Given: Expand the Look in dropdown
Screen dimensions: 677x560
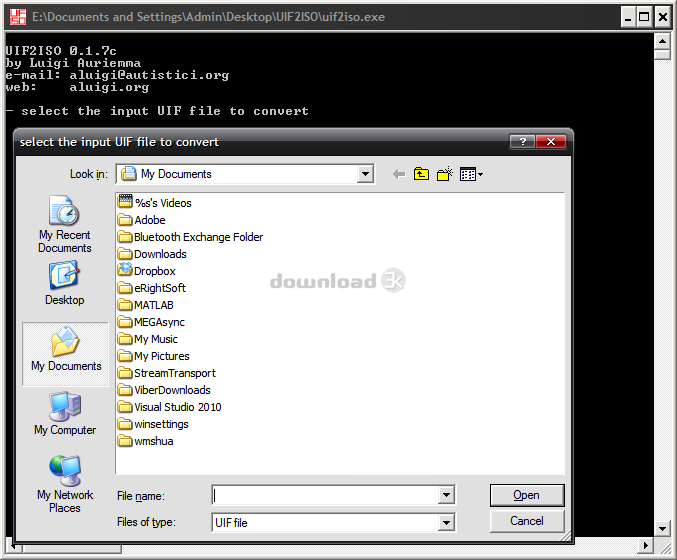Looking at the screenshot, I should [365, 174].
